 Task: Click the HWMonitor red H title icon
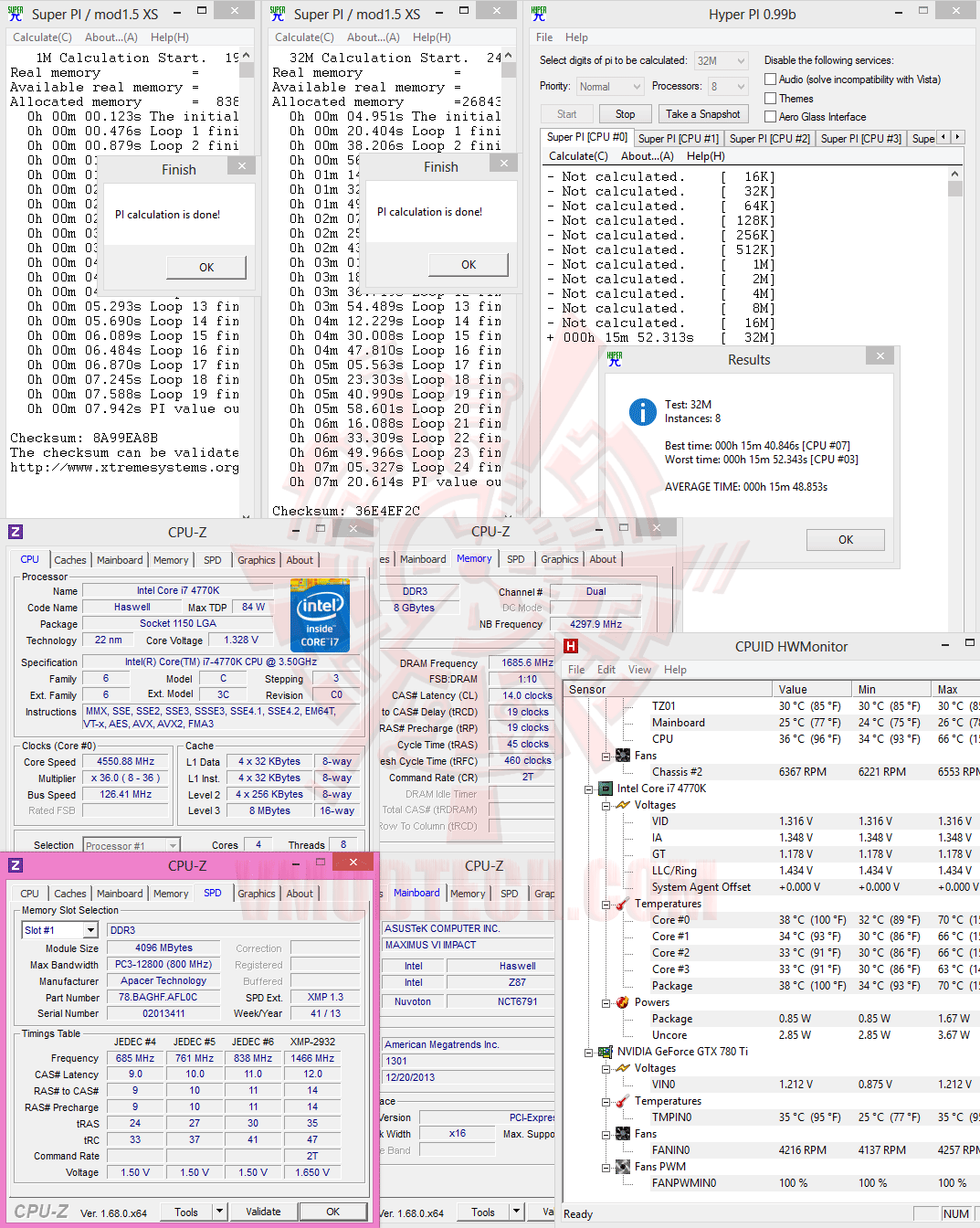[571, 646]
